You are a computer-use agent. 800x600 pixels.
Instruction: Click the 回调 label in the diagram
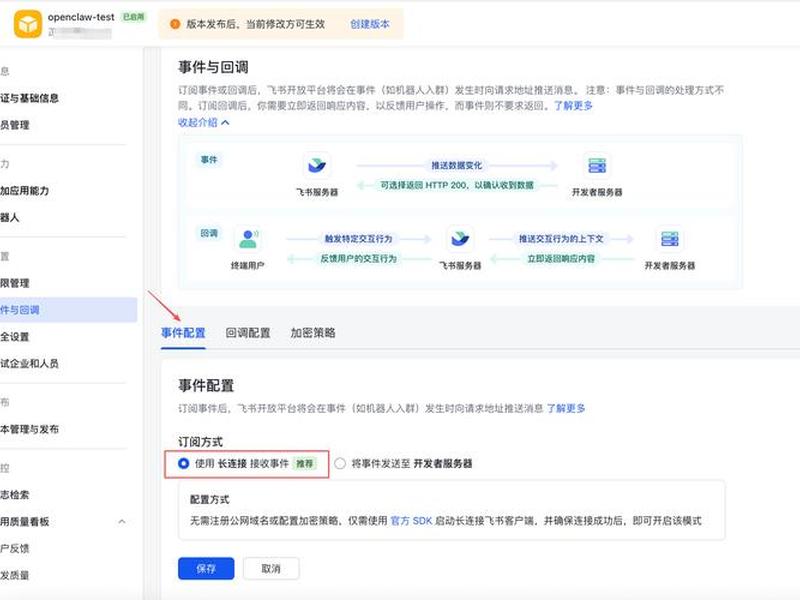tap(209, 233)
